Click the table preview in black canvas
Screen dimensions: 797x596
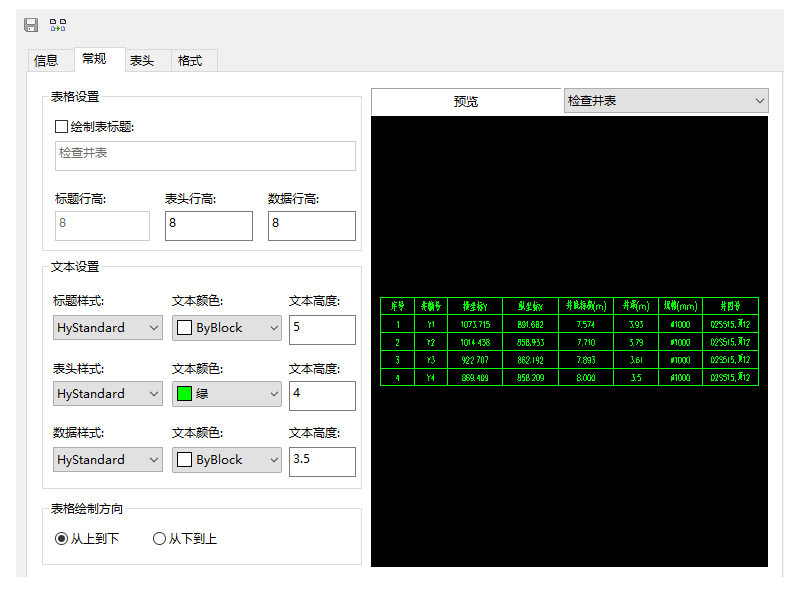569,342
